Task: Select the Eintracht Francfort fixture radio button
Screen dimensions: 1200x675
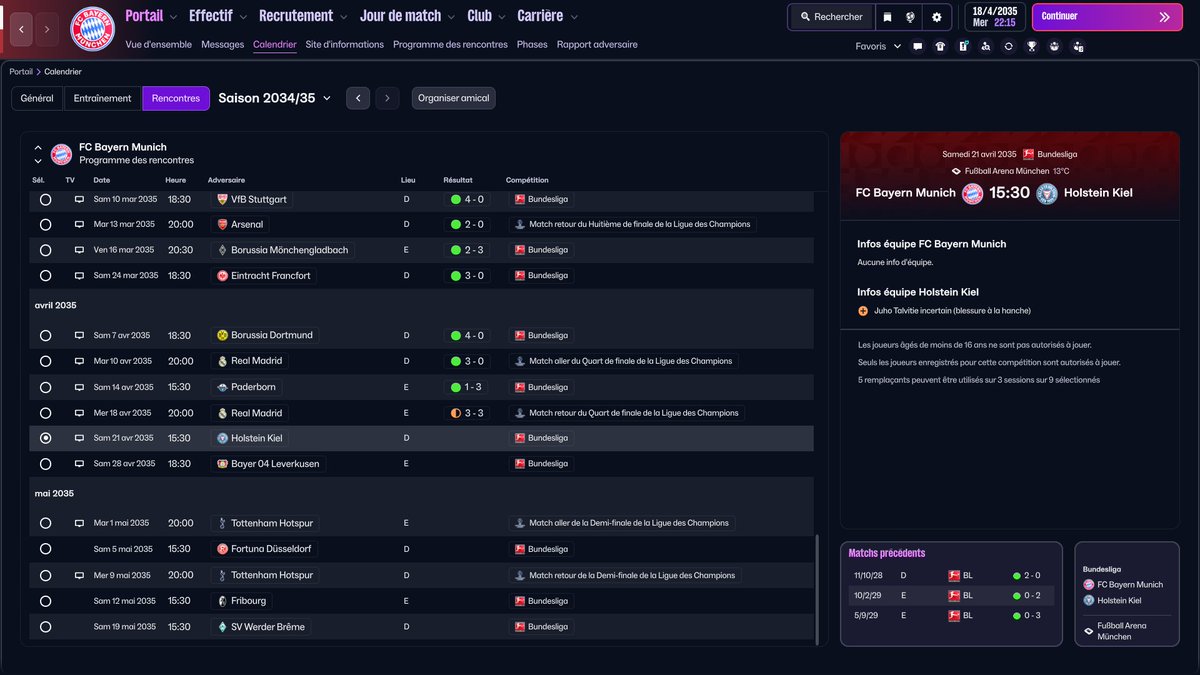Action: [x=45, y=275]
